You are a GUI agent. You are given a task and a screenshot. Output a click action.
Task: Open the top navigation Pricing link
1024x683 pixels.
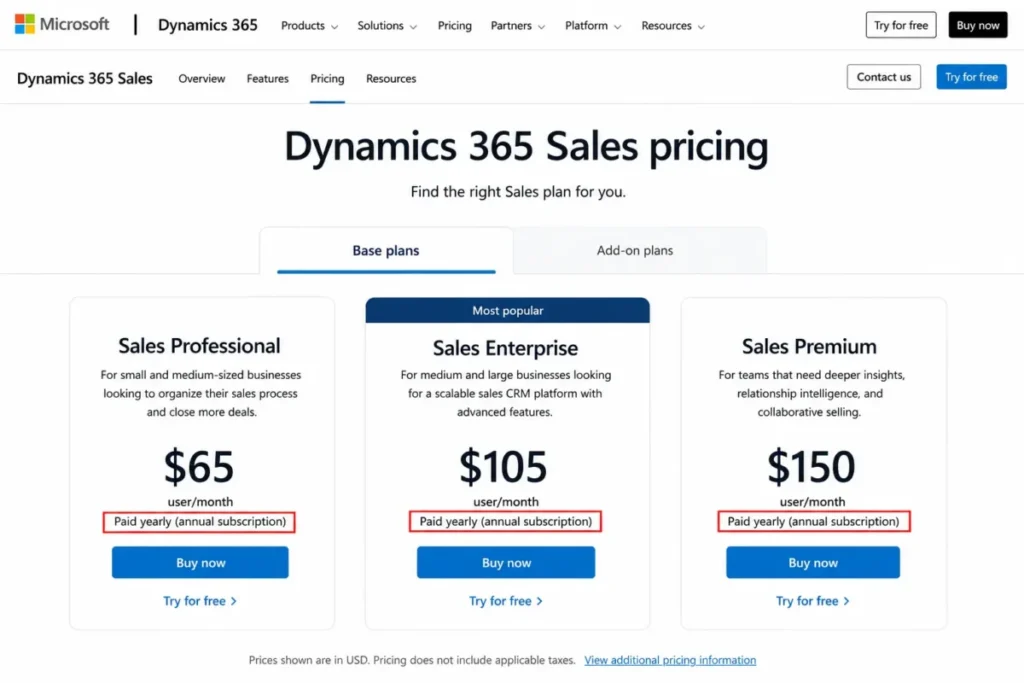pos(455,25)
